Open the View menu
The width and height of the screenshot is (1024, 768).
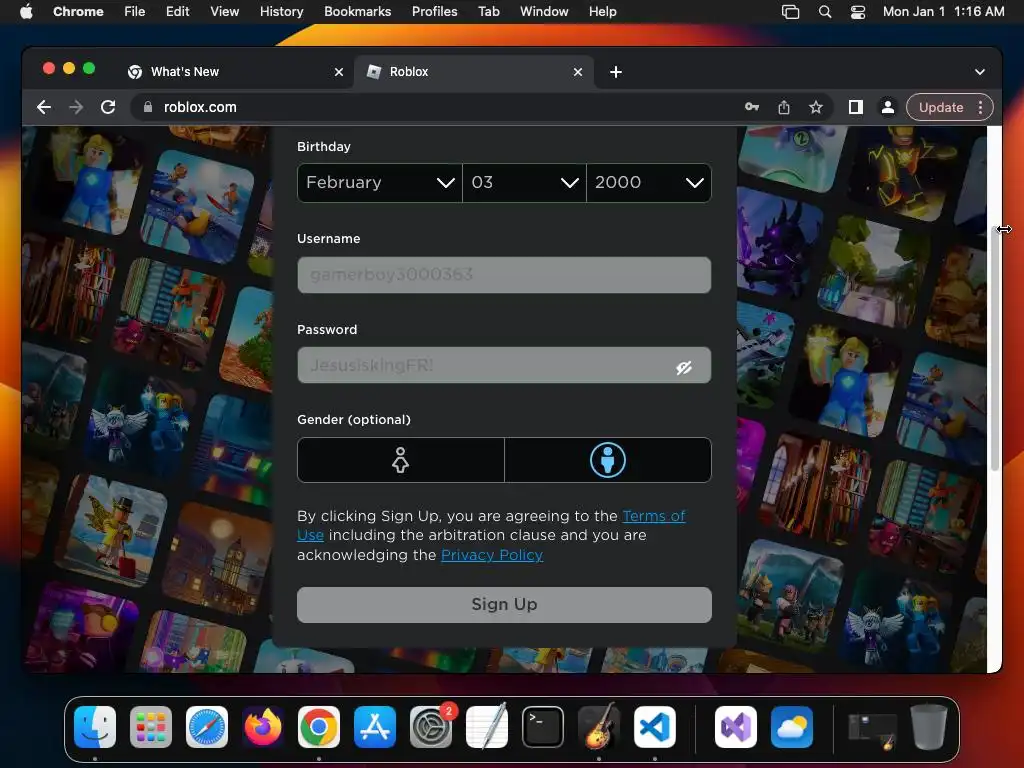(x=224, y=12)
